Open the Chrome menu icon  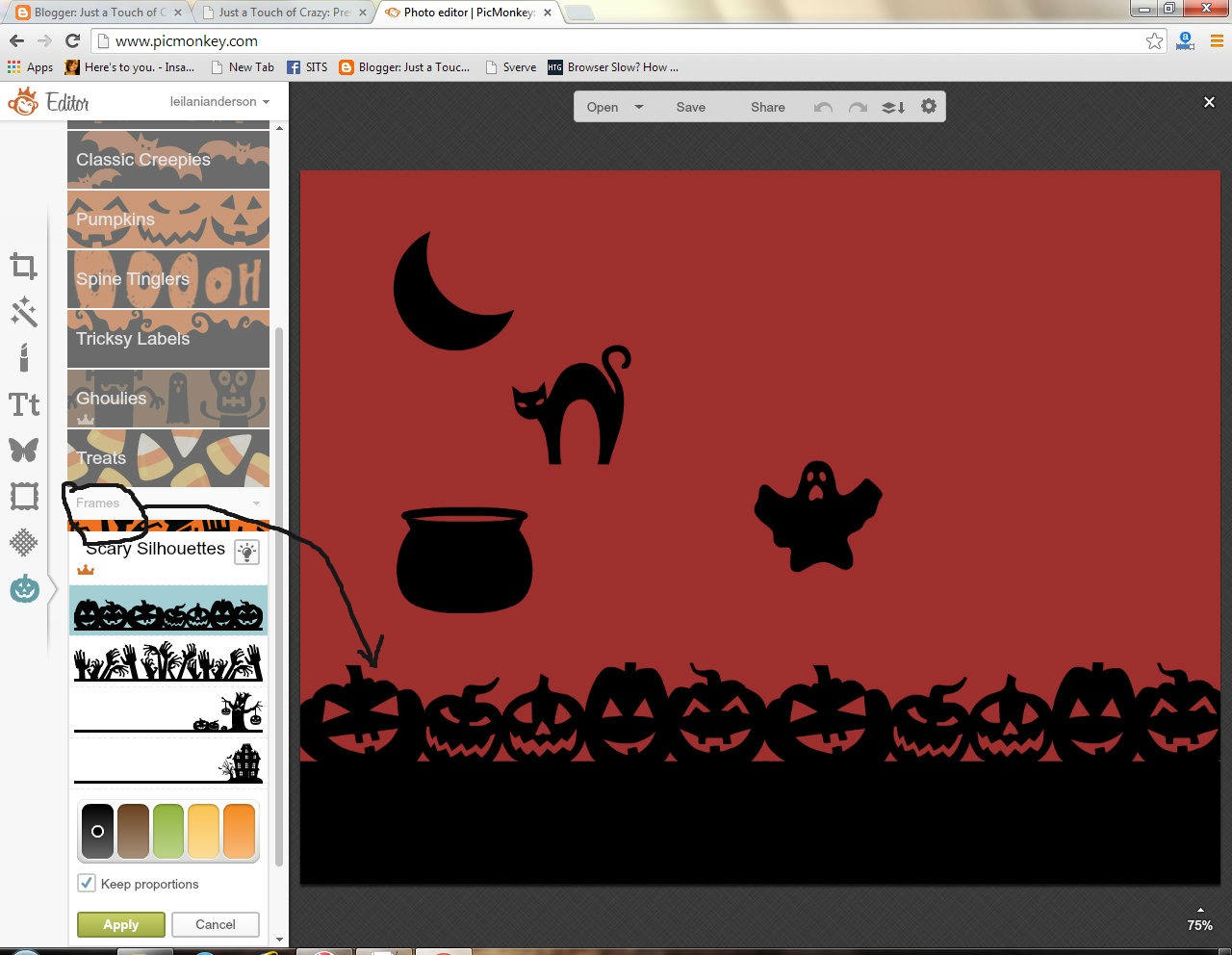click(x=1217, y=40)
